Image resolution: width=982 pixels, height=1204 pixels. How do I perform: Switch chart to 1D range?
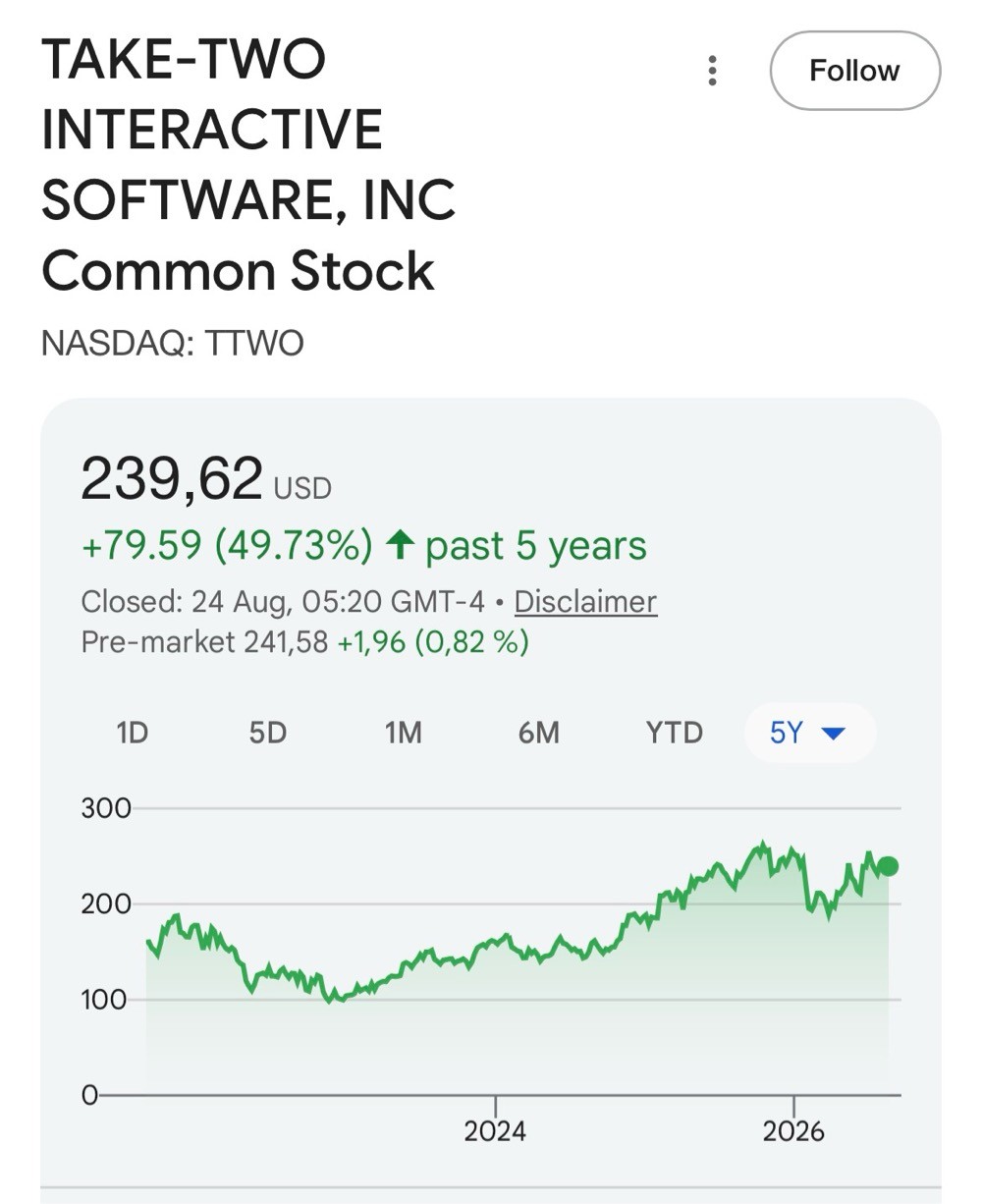[x=132, y=733]
